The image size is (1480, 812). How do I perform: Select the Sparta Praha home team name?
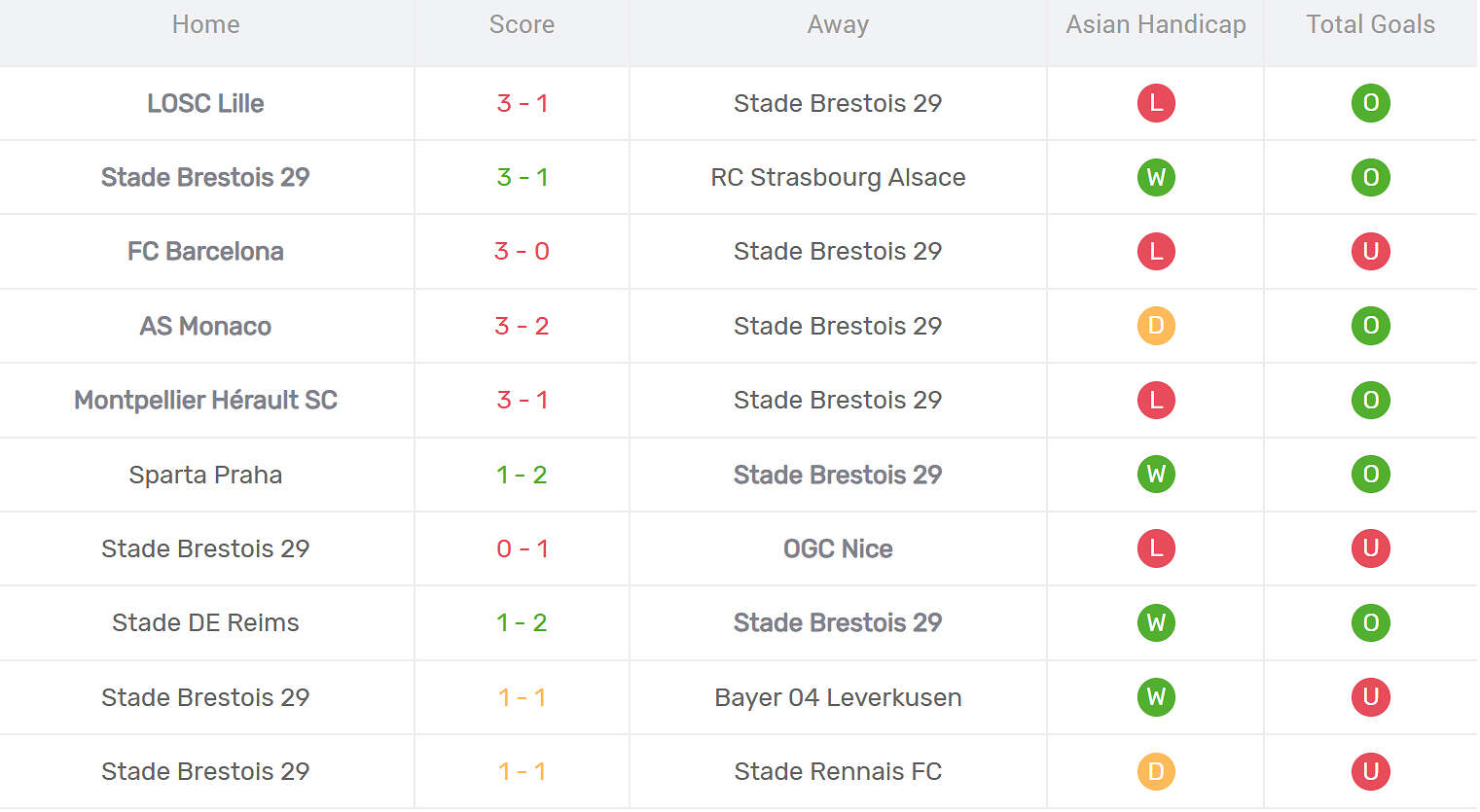point(205,475)
